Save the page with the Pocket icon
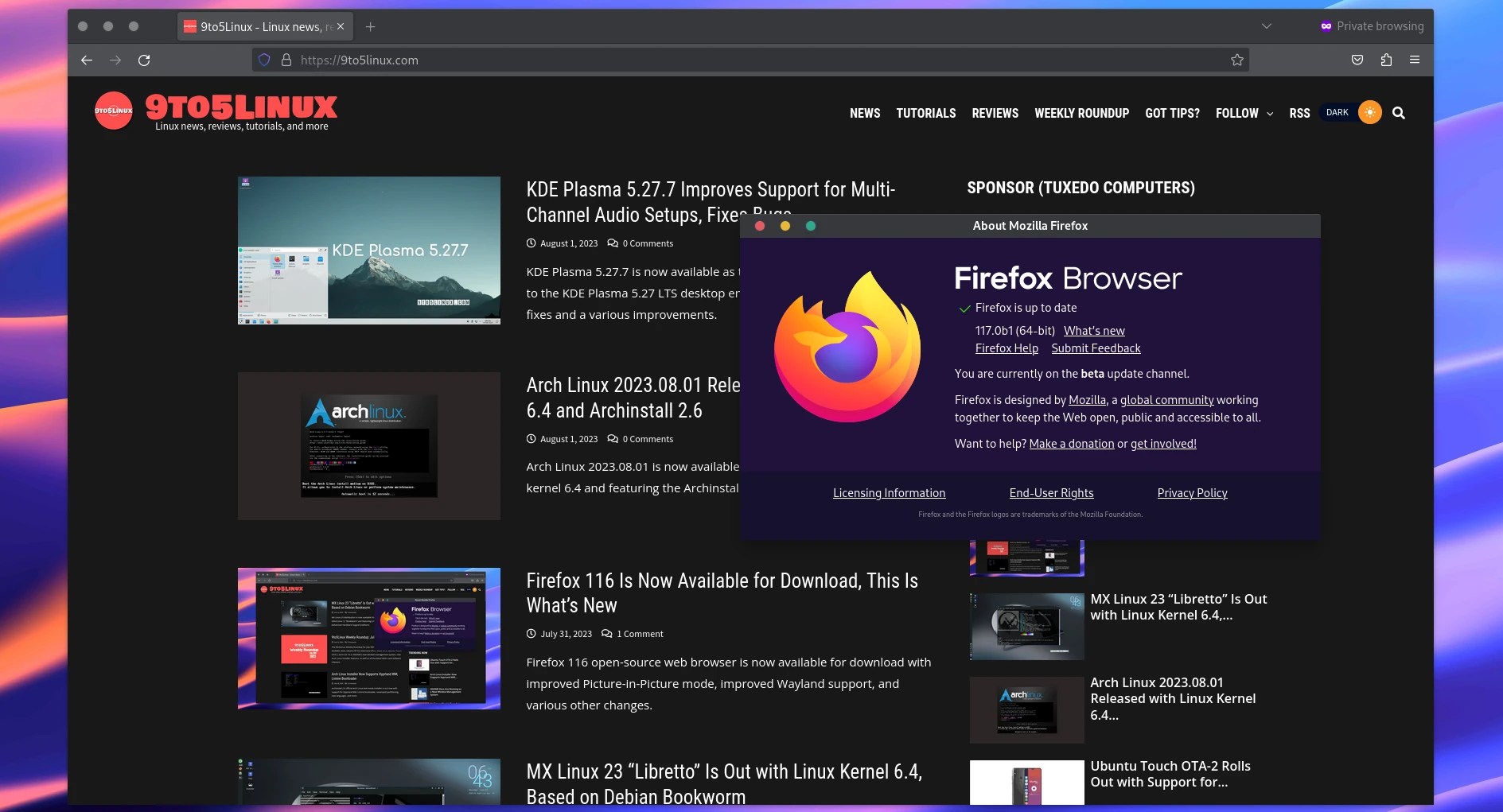Screen dimensions: 1503x812 1357,60
